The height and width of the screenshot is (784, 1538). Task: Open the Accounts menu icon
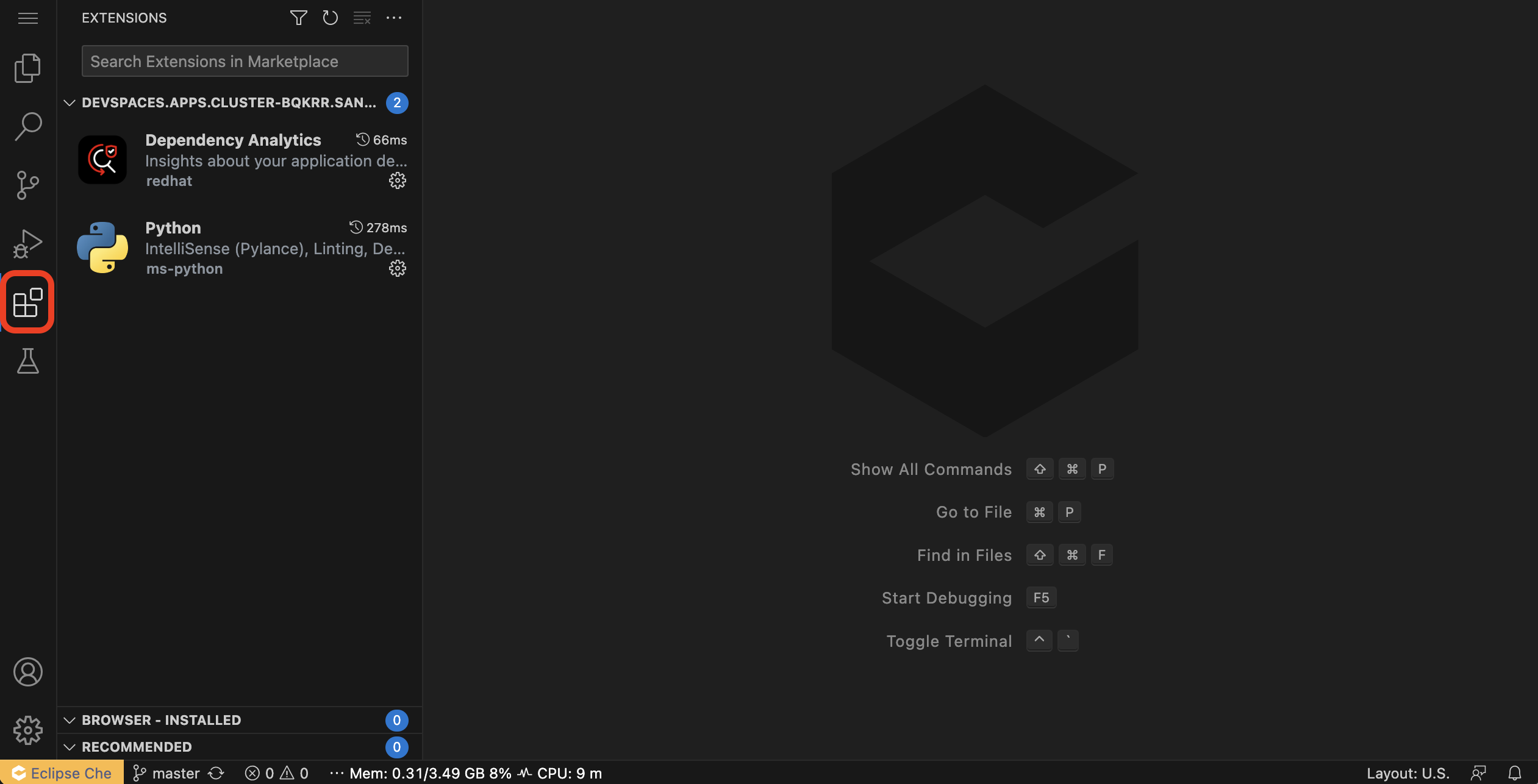[x=28, y=672]
